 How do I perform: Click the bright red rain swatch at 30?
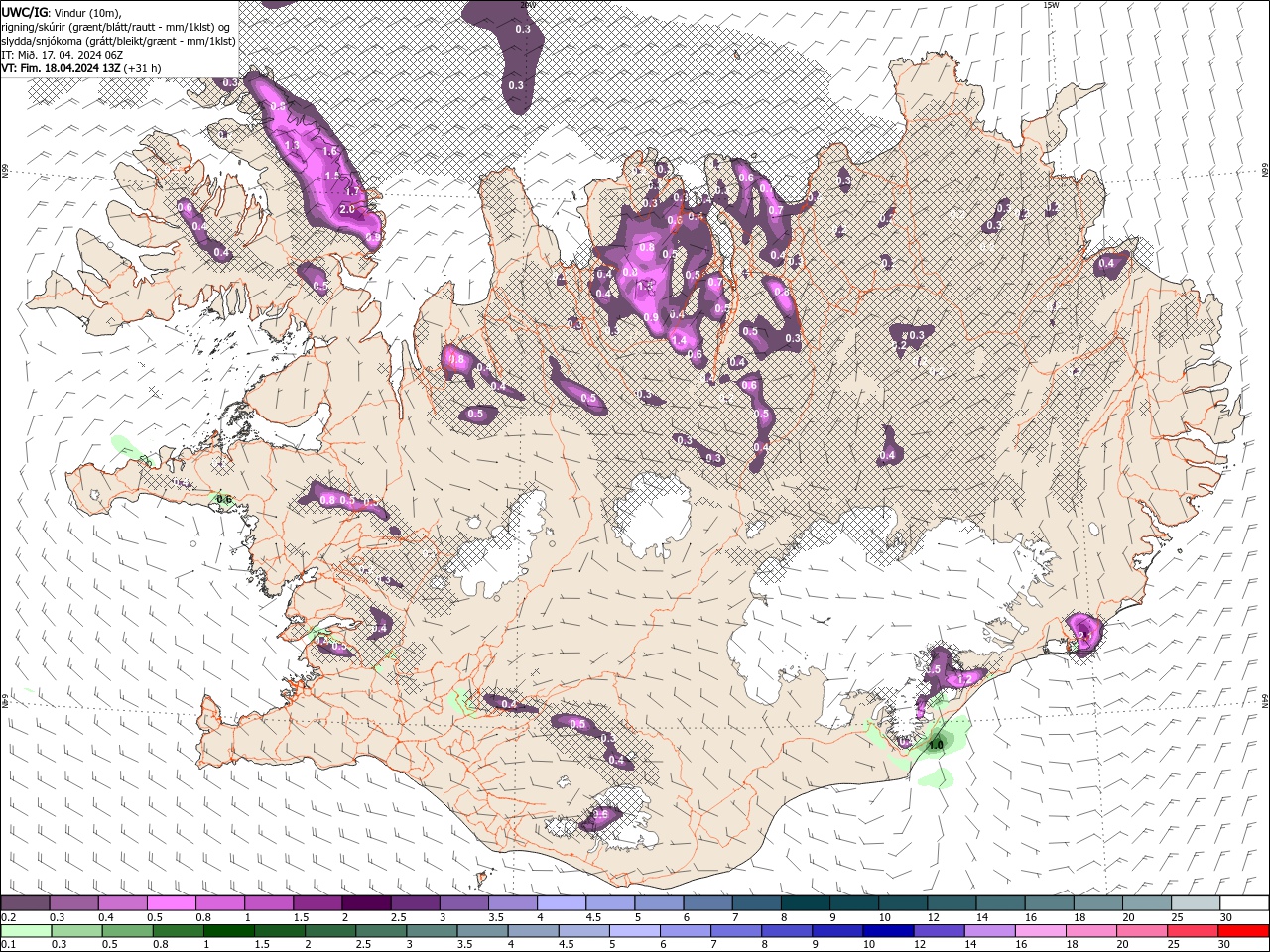click(x=1241, y=930)
